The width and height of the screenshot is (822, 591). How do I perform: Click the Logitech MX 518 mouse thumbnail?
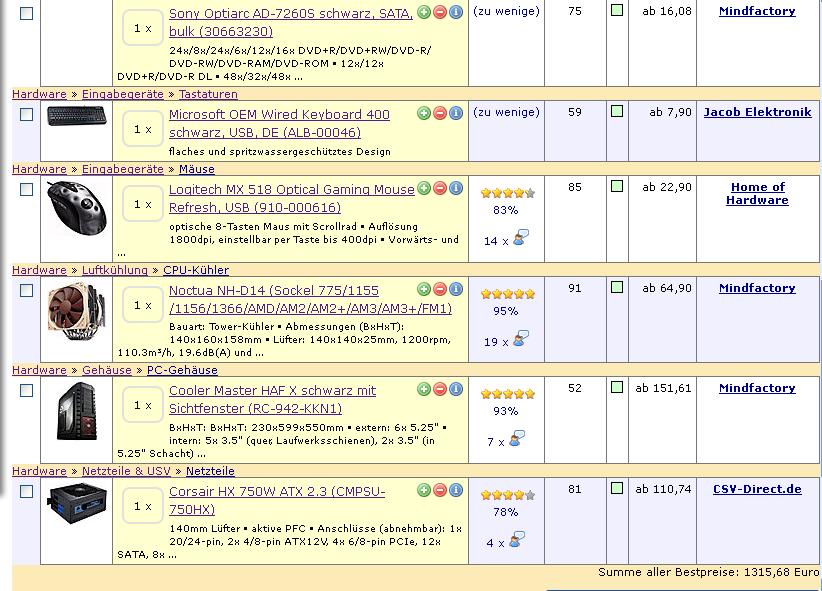pyautogui.click(x=77, y=209)
